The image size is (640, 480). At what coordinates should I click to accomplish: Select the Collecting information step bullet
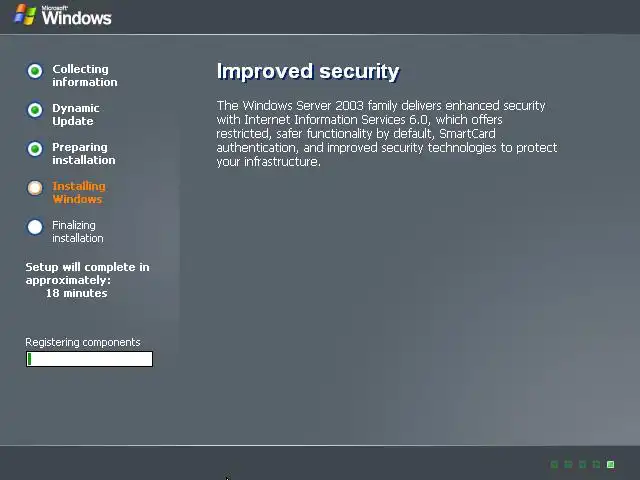[35, 71]
